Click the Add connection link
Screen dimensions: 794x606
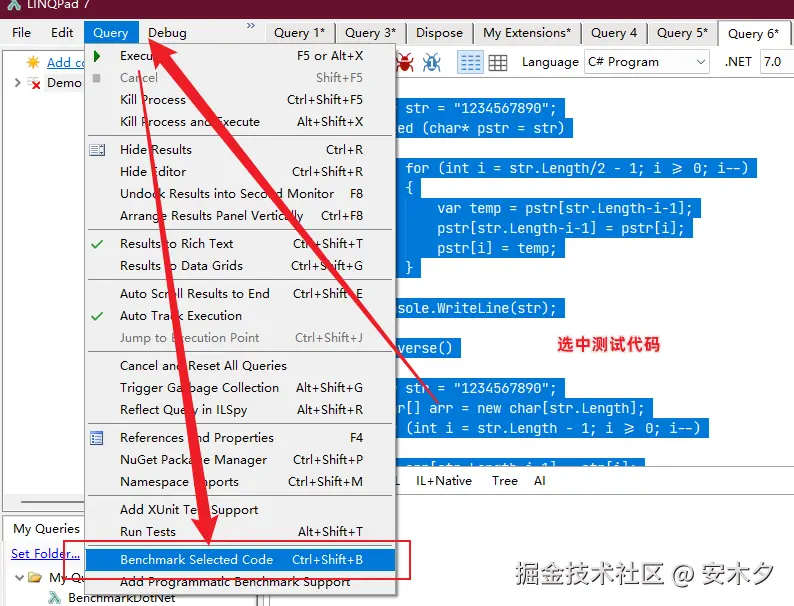click(x=66, y=63)
